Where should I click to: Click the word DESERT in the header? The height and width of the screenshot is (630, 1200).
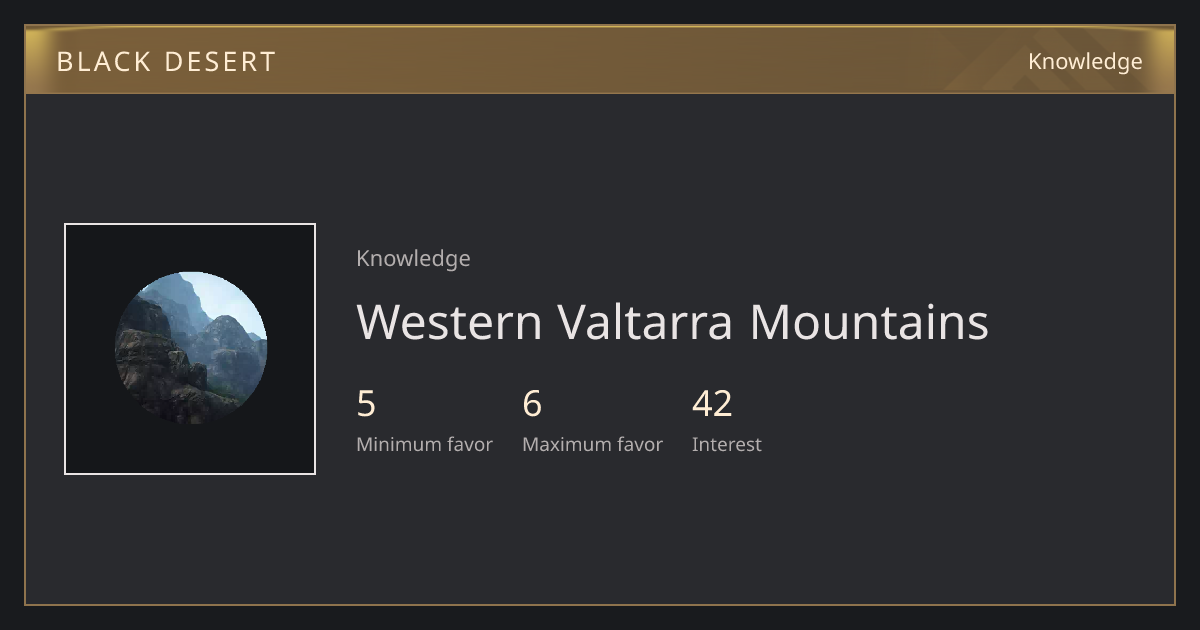click(220, 62)
